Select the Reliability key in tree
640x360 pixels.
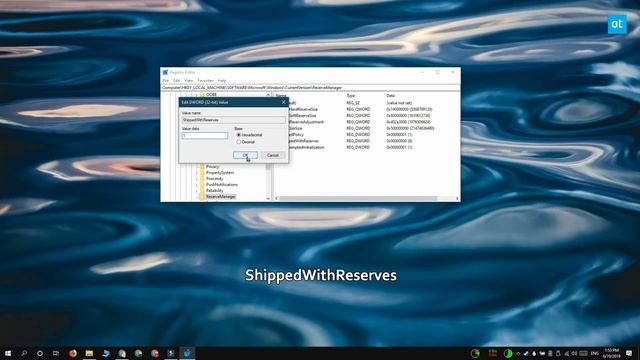[215, 191]
